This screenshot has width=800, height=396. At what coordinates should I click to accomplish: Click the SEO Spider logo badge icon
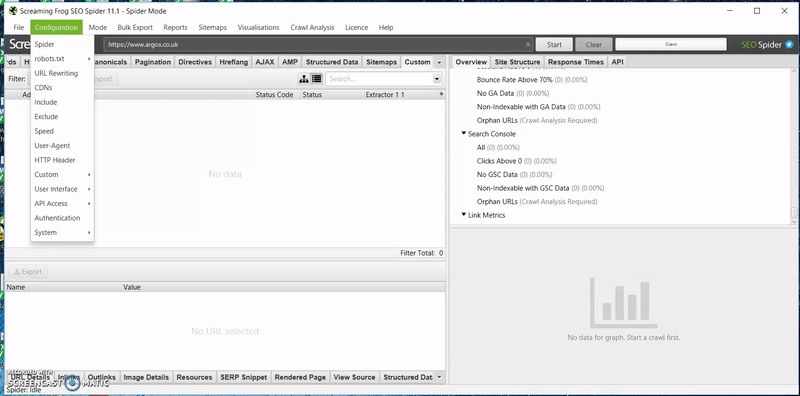pyautogui.click(x=789, y=44)
